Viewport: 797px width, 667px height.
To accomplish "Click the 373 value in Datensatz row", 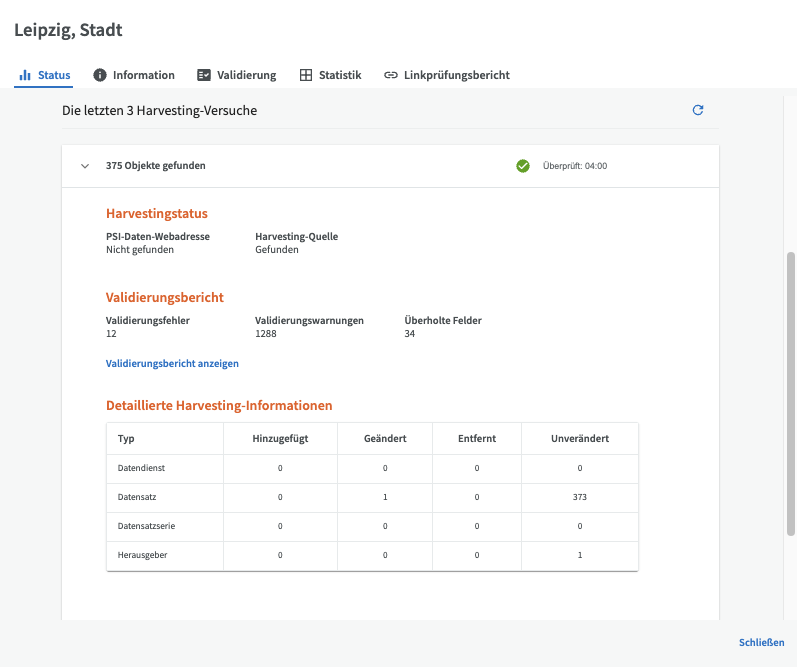I will pos(579,497).
